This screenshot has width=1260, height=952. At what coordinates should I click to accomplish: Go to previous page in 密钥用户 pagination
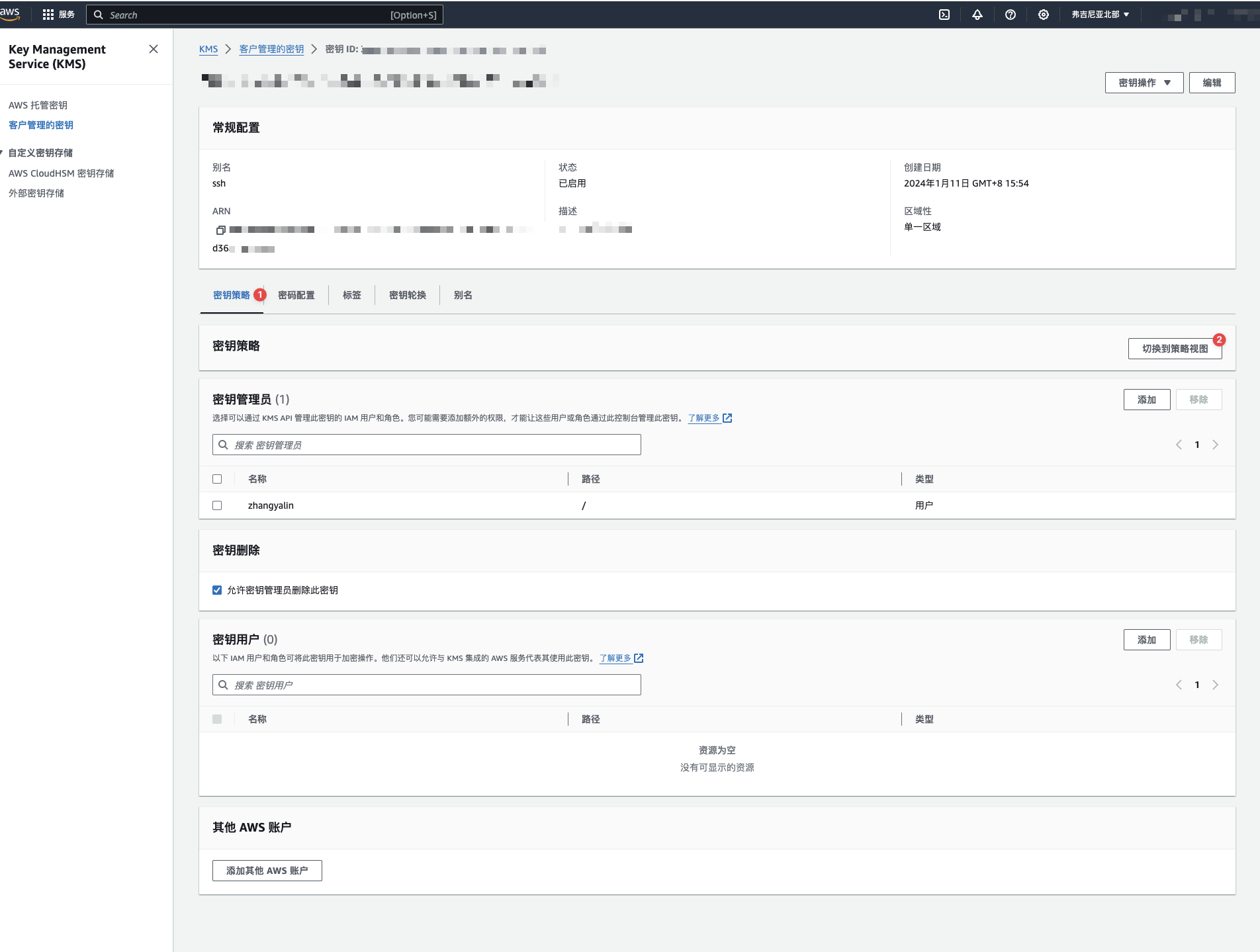click(1179, 685)
